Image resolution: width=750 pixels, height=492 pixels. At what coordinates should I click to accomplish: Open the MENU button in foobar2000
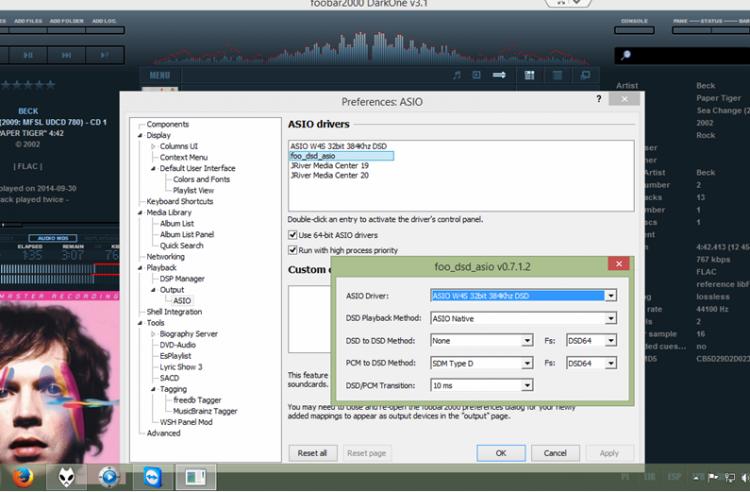click(160, 76)
